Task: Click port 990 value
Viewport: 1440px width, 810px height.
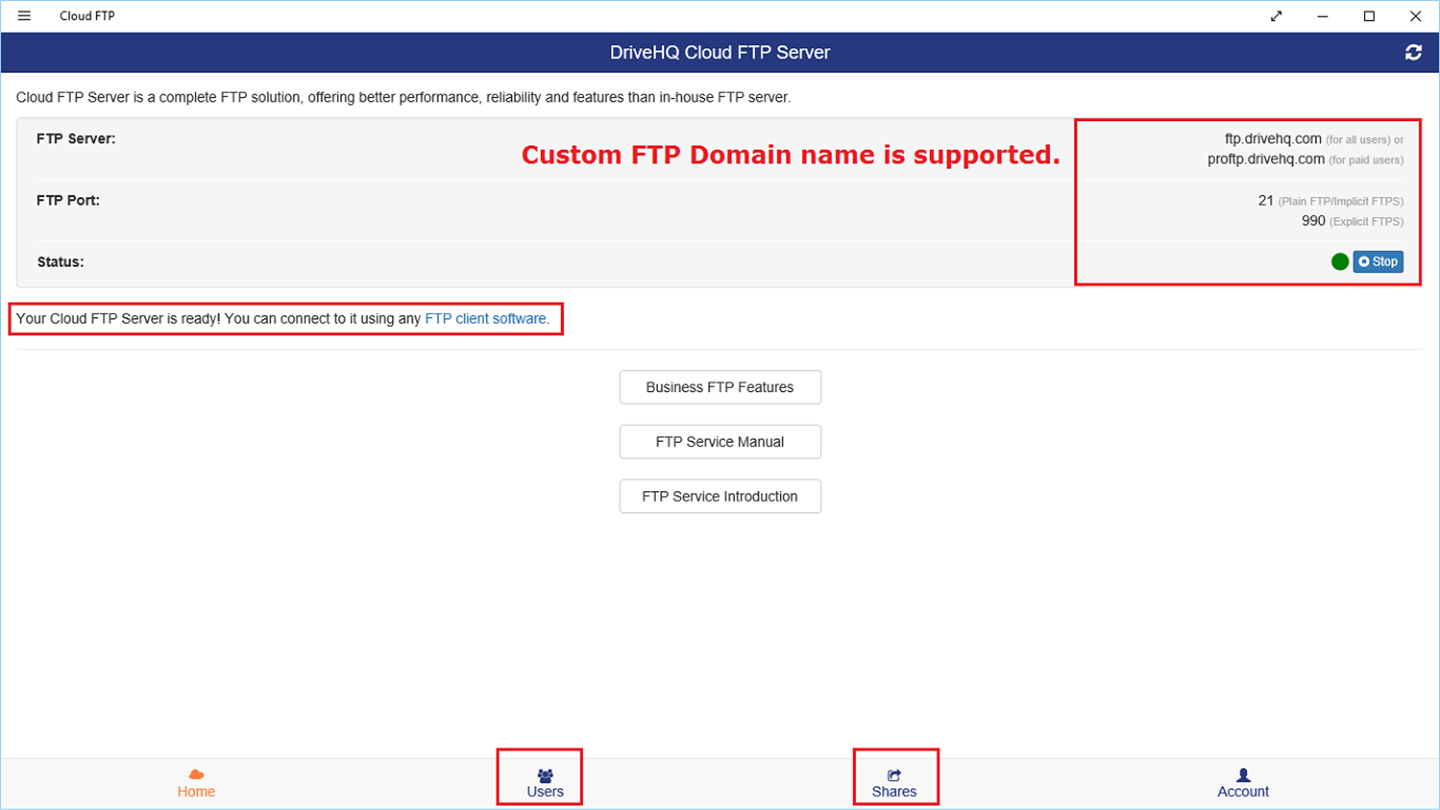Action: [x=1313, y=221]
